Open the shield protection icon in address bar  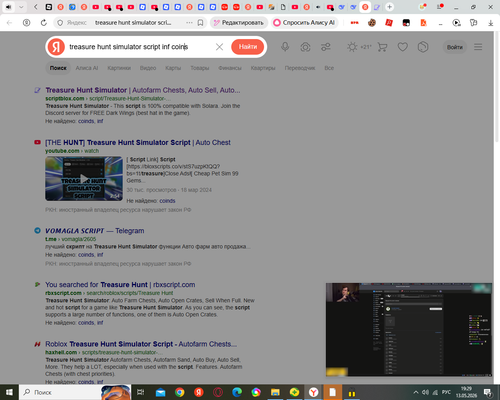[60, 23]
